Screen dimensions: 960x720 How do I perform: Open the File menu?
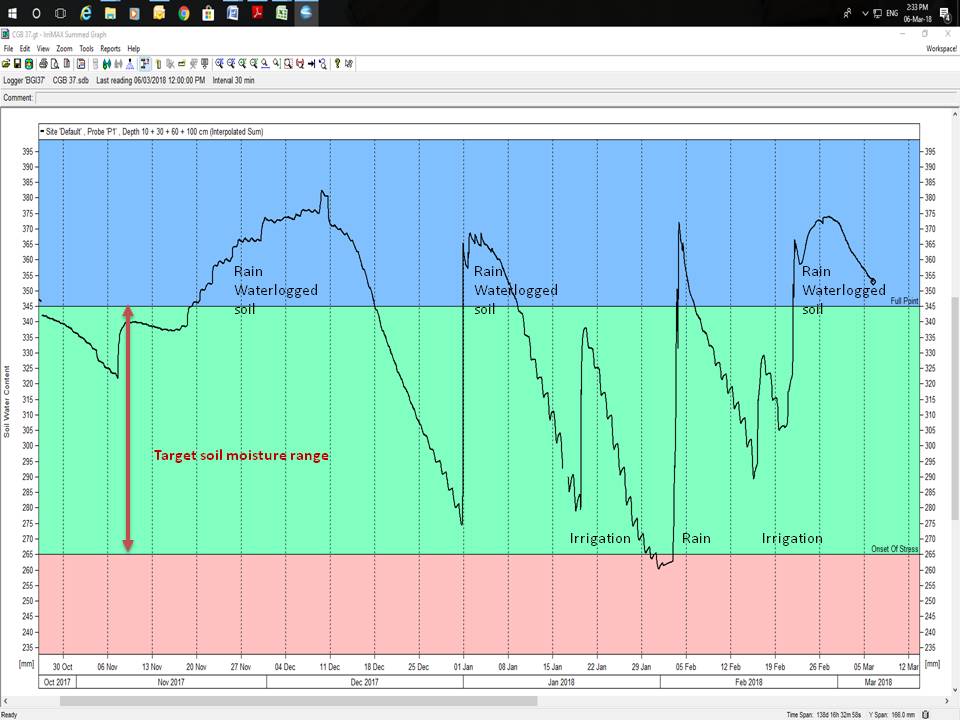pos(8,48)
